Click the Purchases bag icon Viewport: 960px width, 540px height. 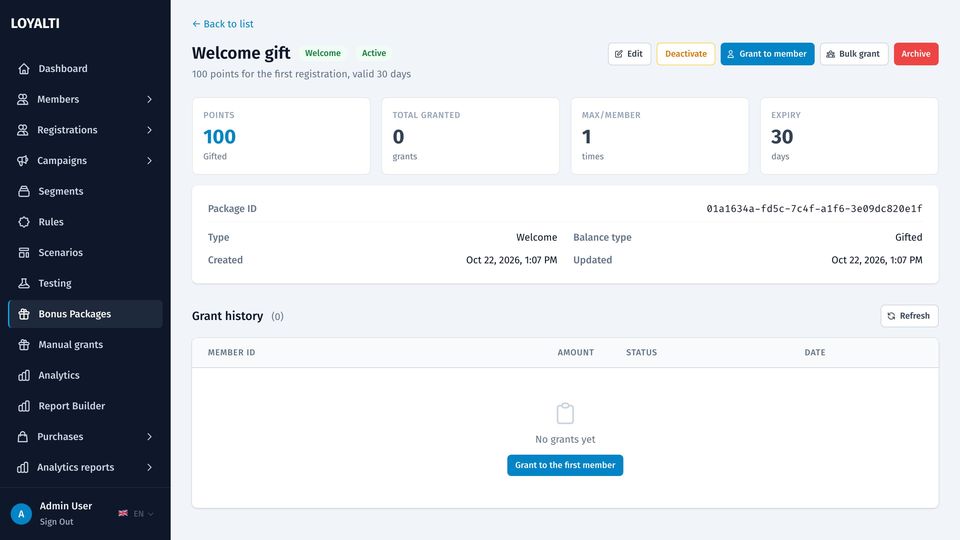pos(23,437)
